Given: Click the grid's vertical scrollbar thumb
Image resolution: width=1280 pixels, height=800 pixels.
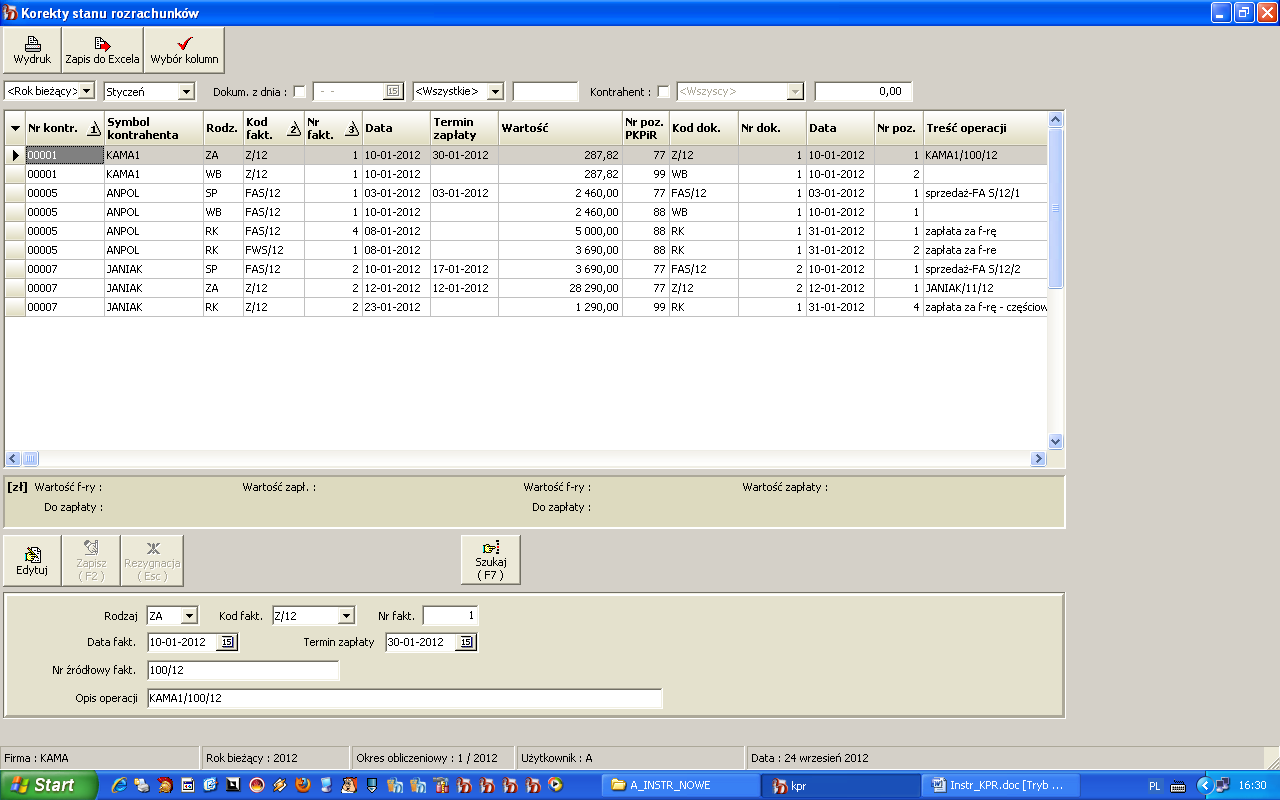Looking at the screenshot, I should (1055, 208).
